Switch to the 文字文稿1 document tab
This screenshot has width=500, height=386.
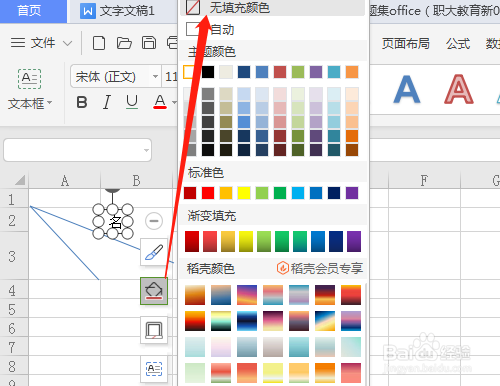tap(117, 11)
